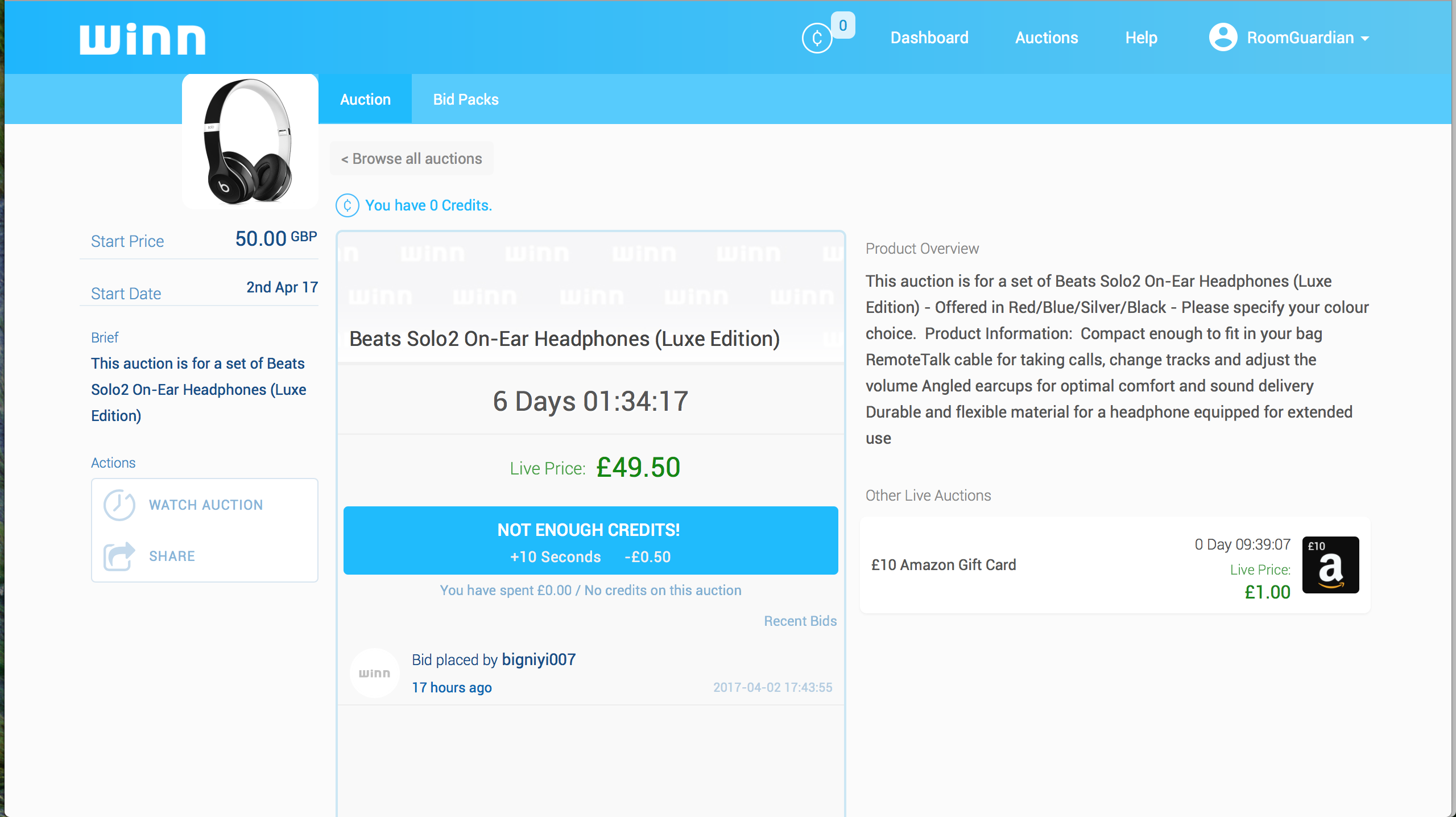Click the Amazon auction live price £1.00
1456x817 pixels.
1267,592
